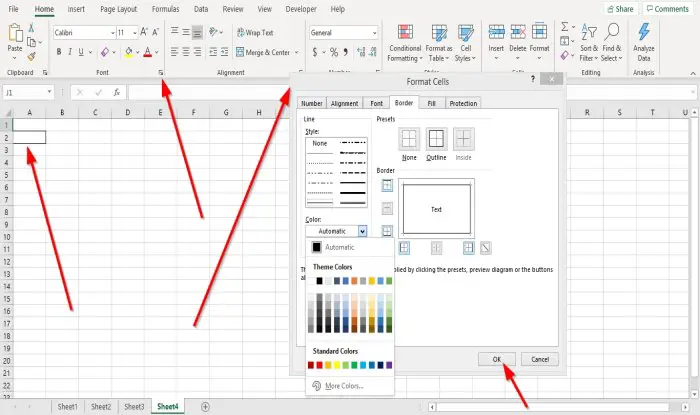Toggle Italic formatting
Screen dimensions: 700x415
[x=70, y=52]
